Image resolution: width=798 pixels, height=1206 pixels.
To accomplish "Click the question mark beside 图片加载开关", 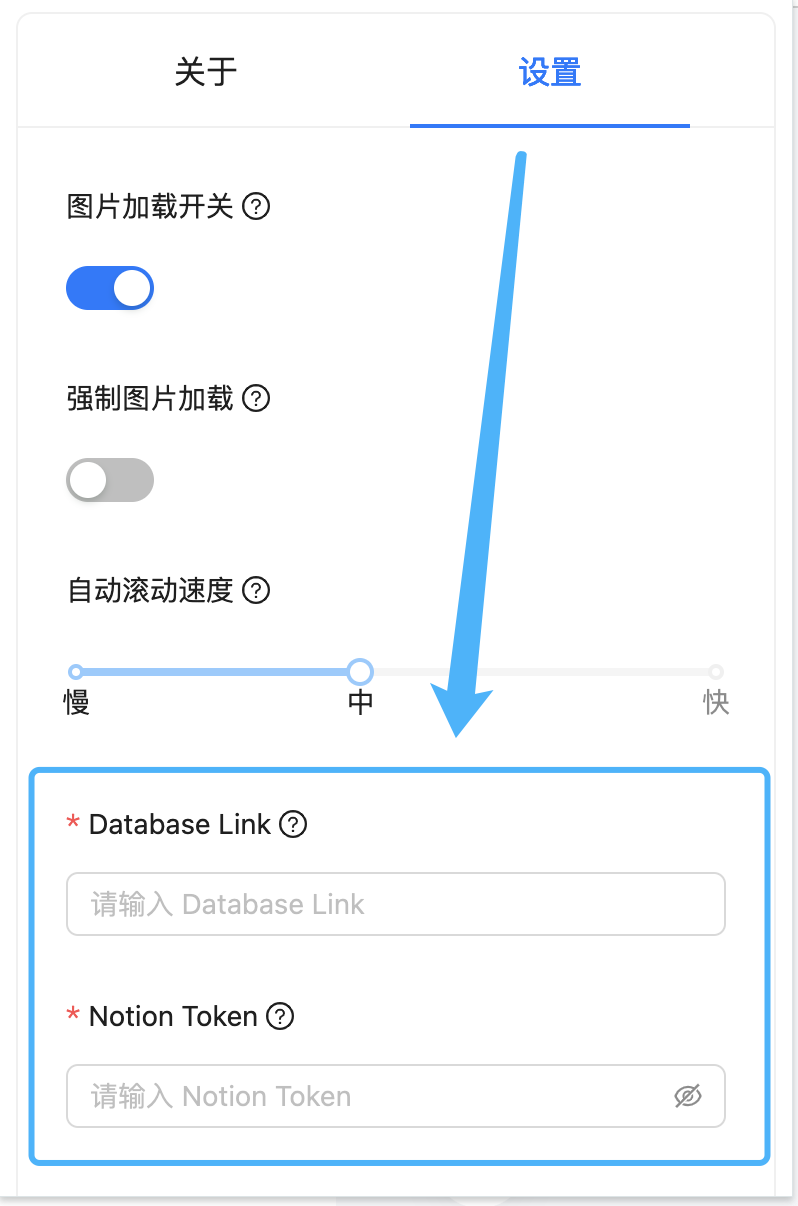I will click(258, 207).
